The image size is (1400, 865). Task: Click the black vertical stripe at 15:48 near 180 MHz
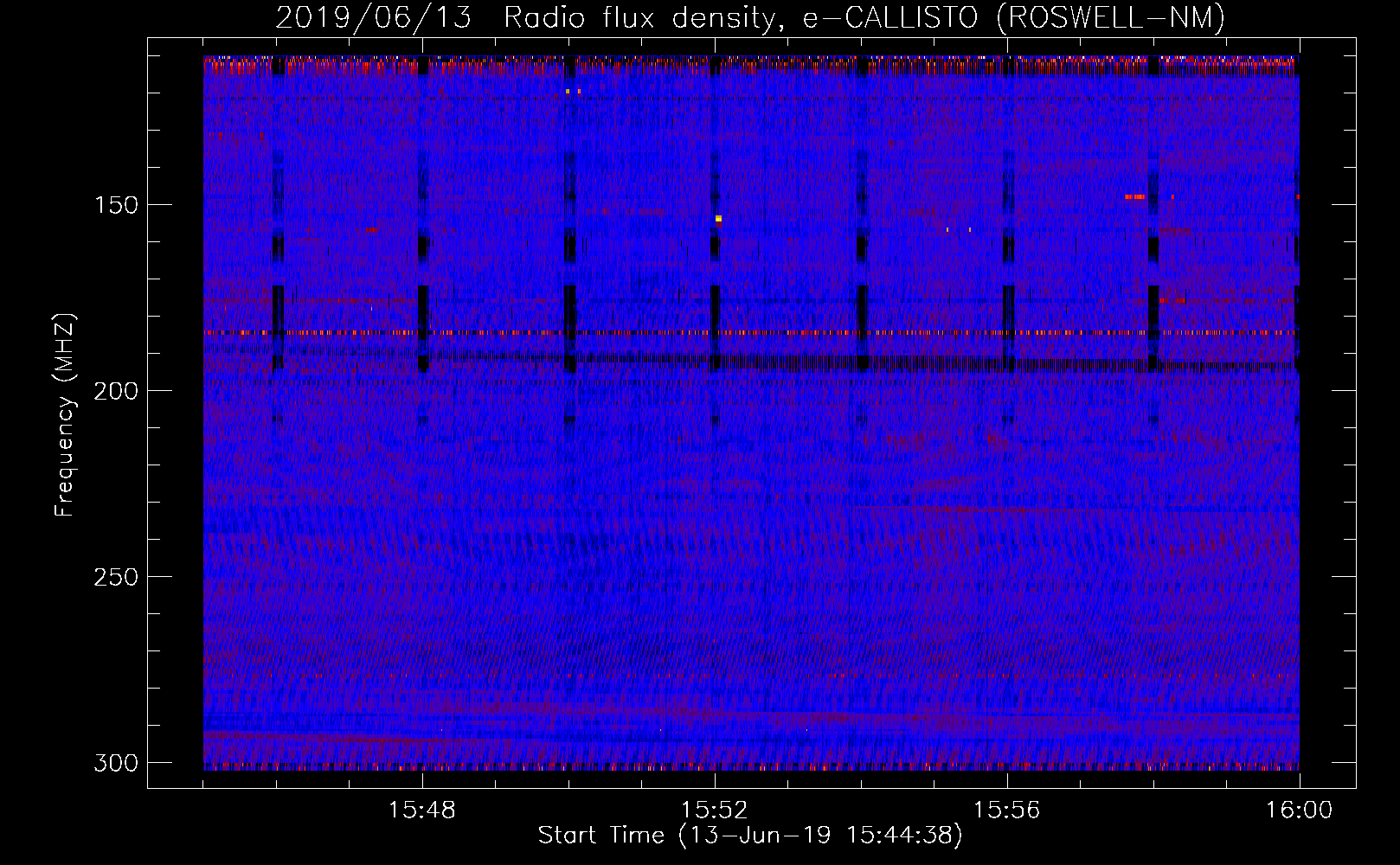423,304
